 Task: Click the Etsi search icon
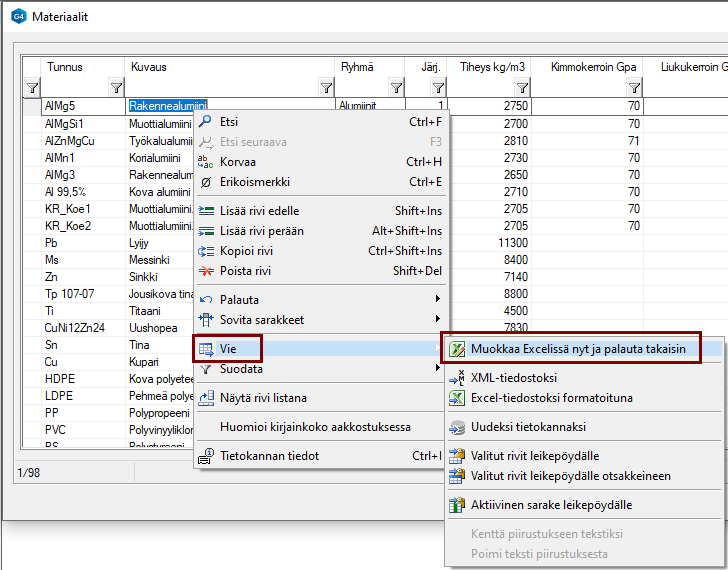click(206, 122)
